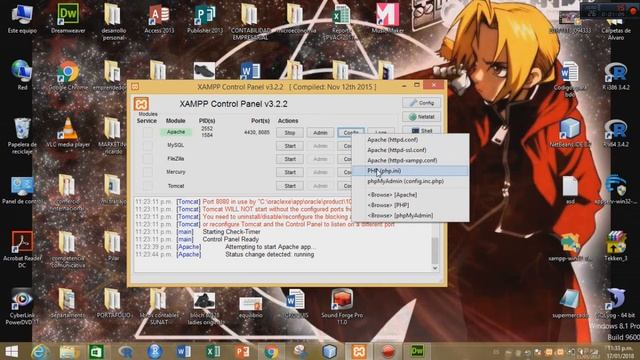
Task: Select supermercado desktop icon
Action: 570,304
